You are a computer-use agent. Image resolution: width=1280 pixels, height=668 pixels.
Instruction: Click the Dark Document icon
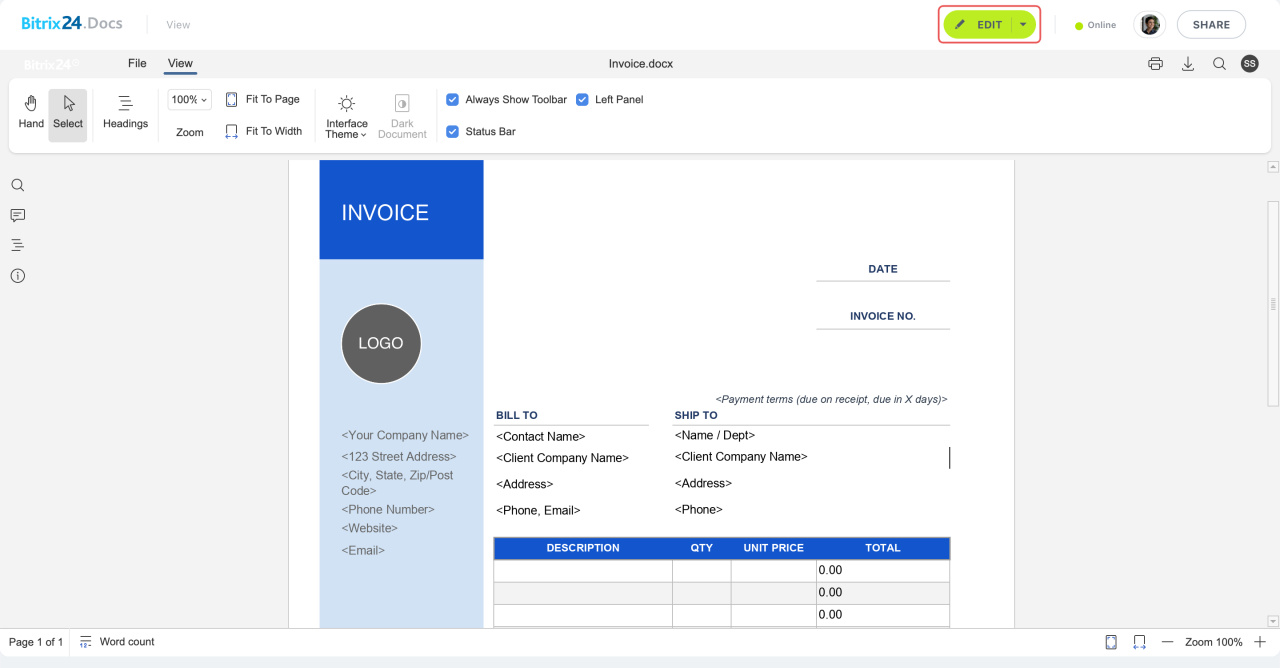pyautogui.click(x=402, y=103)
